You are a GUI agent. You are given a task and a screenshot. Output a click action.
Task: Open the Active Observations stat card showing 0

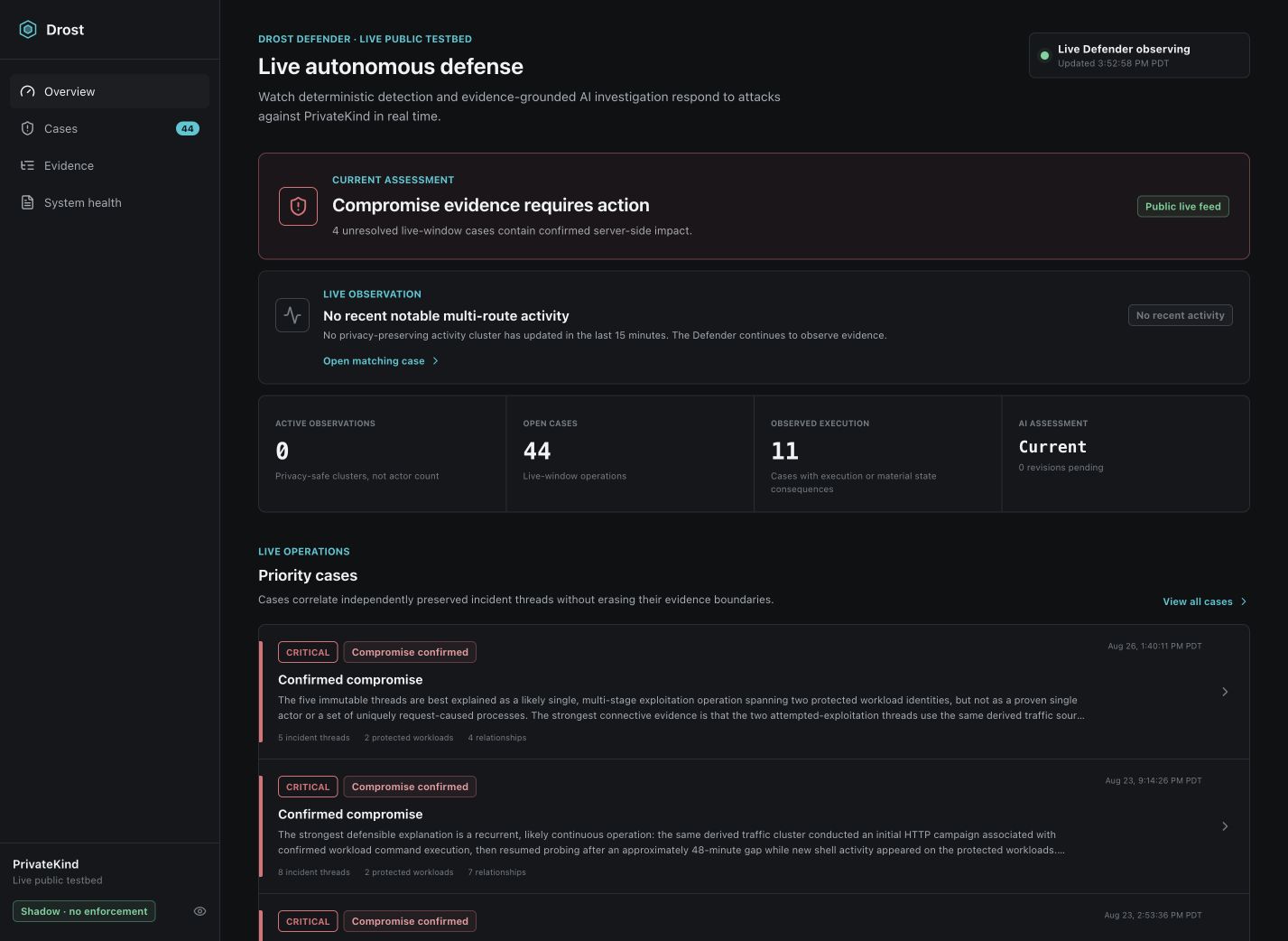click(383, 453)
